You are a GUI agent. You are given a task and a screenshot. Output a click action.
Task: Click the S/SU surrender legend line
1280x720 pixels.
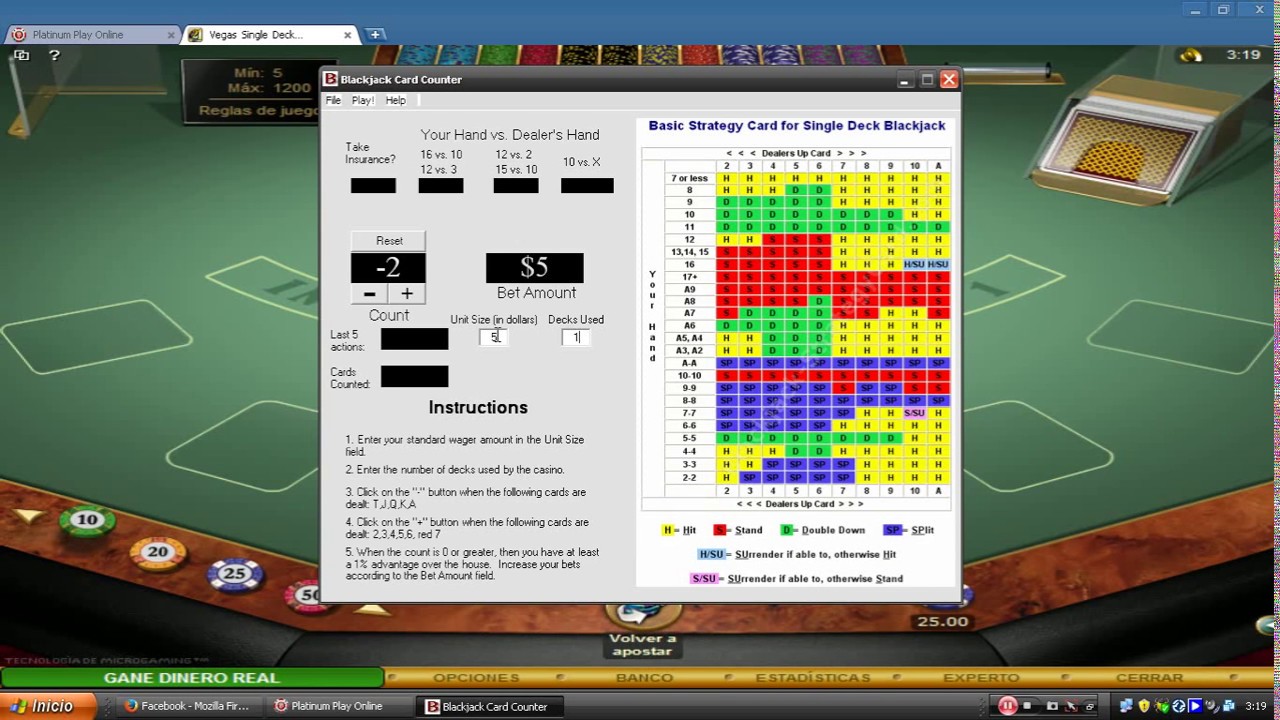(797, 578)
